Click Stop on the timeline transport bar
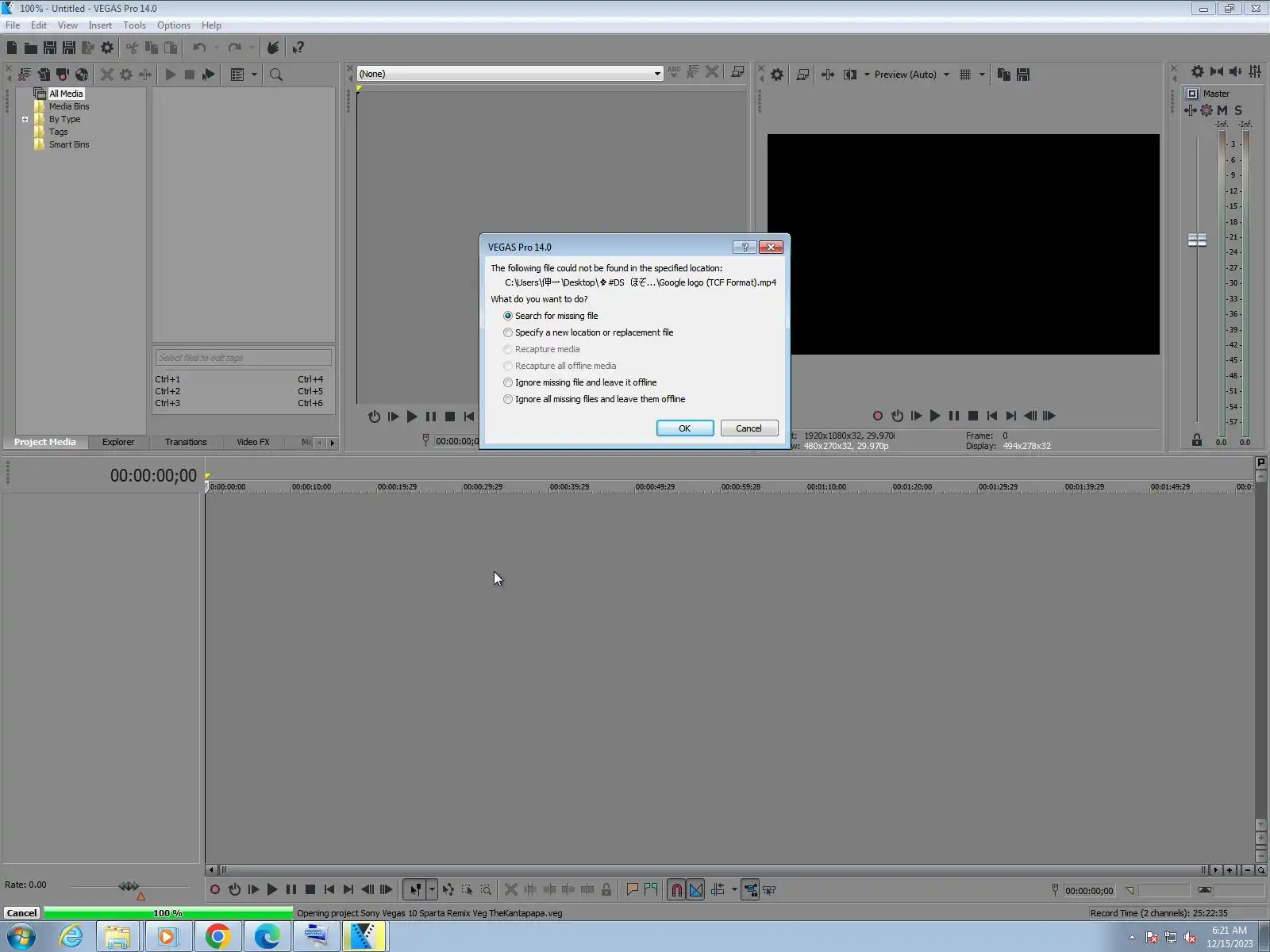 310,890
